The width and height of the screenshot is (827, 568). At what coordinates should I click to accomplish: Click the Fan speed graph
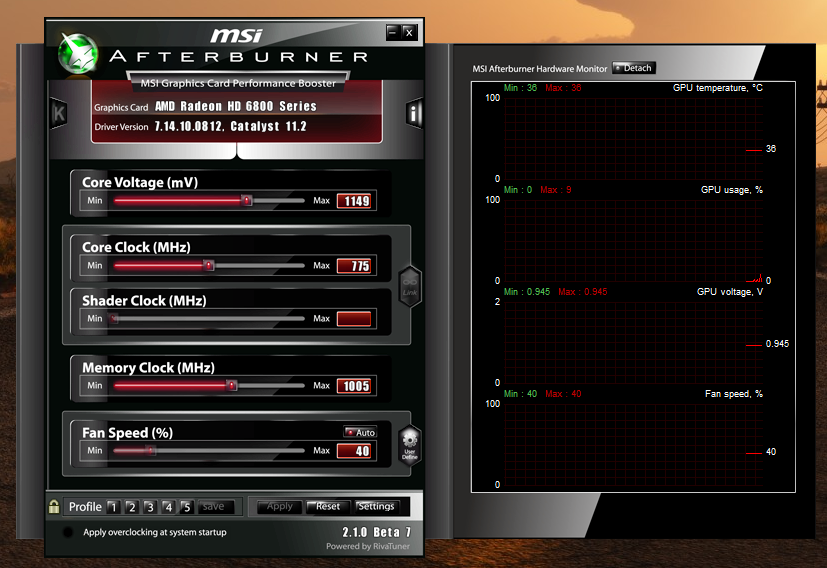pyautogui.click(x=633, y=444)
